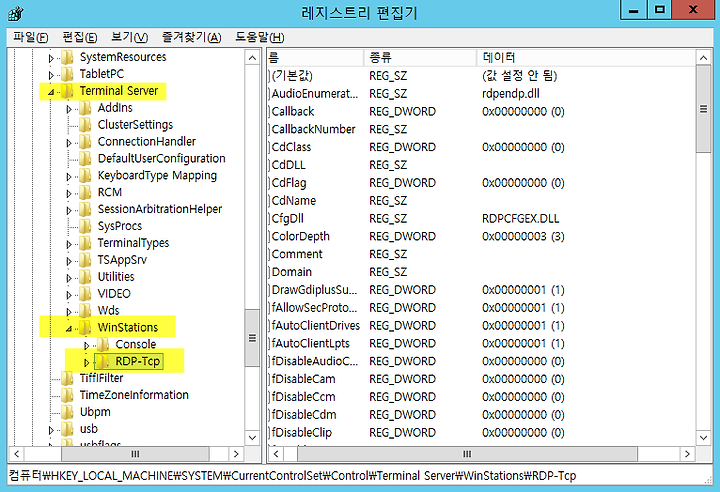Click the Console folder icon
720x492 pixels.
pos(103,345)
